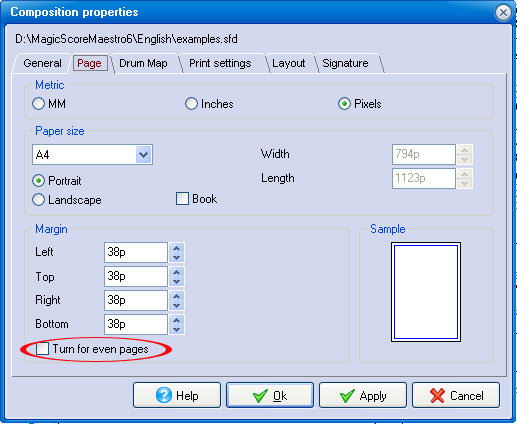Click the Sample page preview
The height and width of the screenshot is (424, 517).
click(426, 292)
